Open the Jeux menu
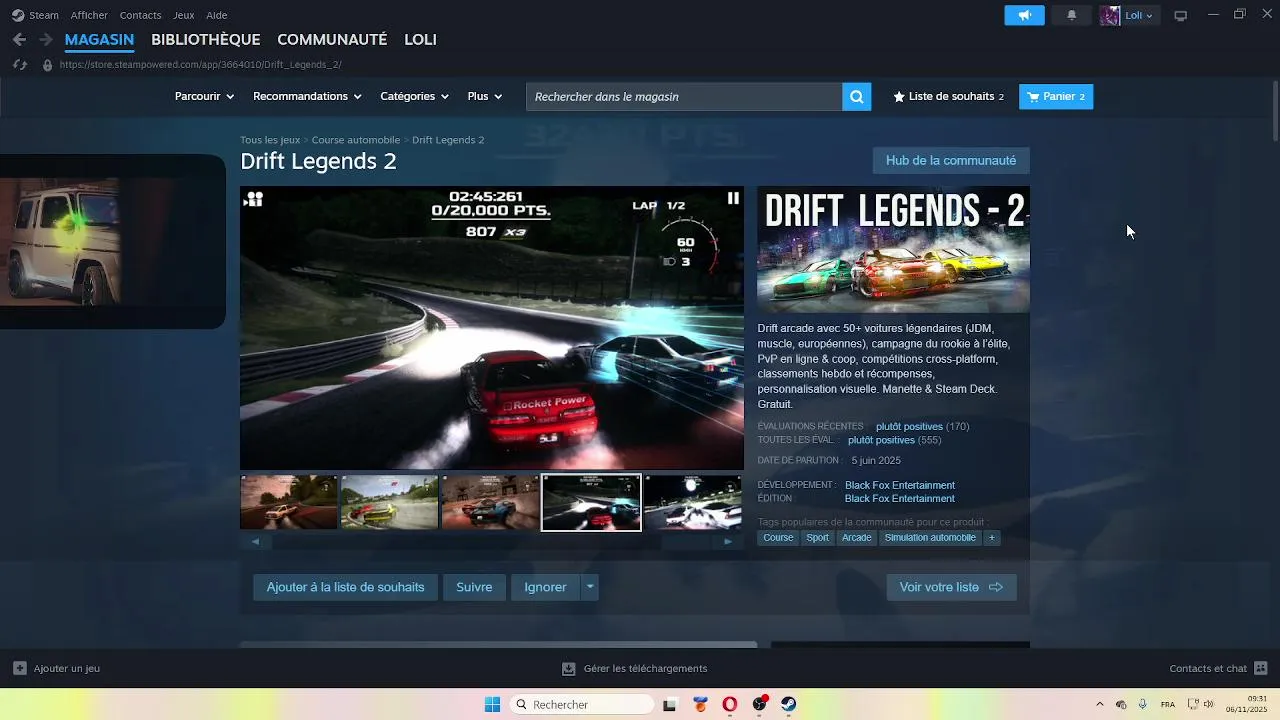1280x720 pixels. point(183,15)
